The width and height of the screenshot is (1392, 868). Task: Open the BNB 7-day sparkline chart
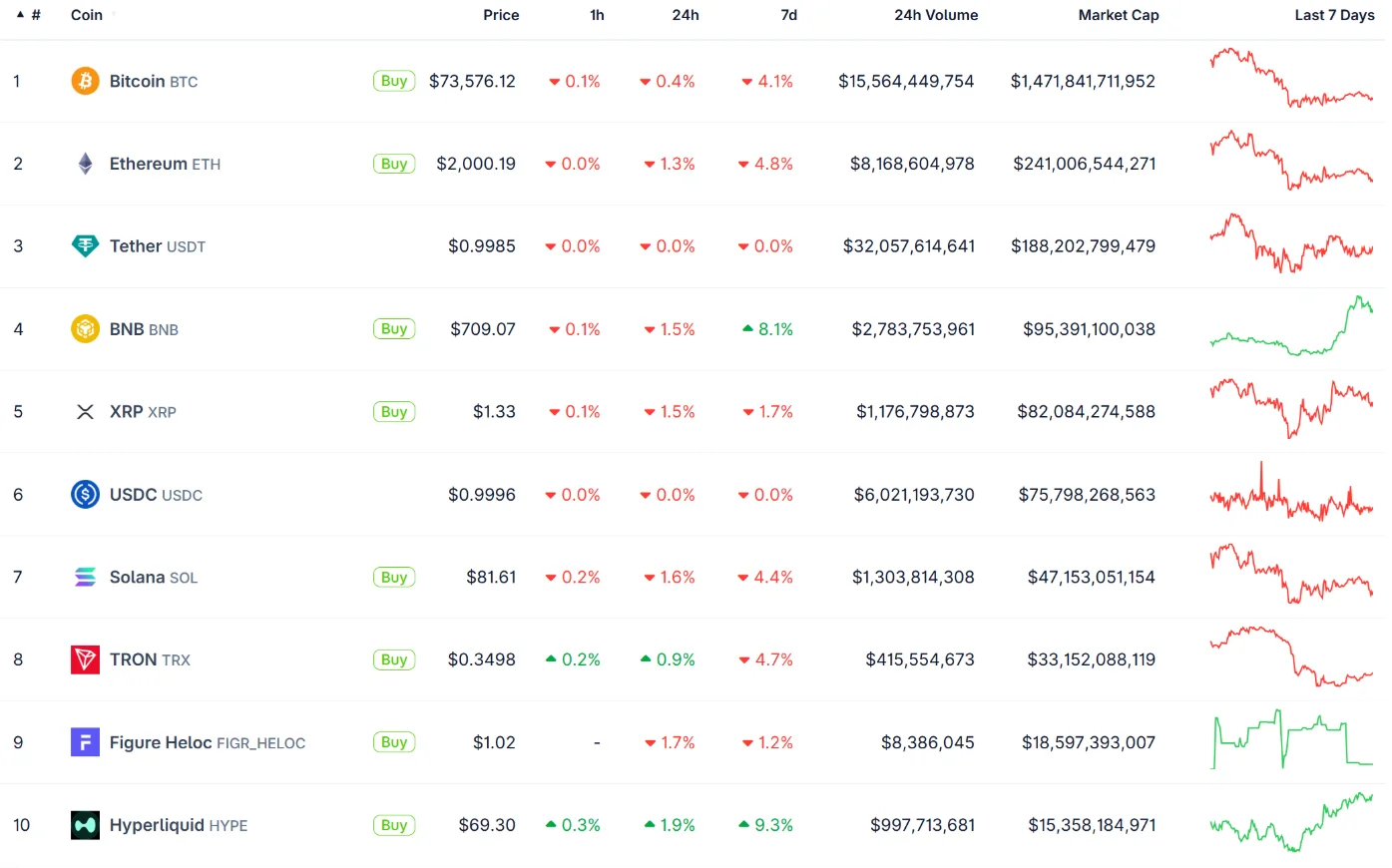[1291, 326]
